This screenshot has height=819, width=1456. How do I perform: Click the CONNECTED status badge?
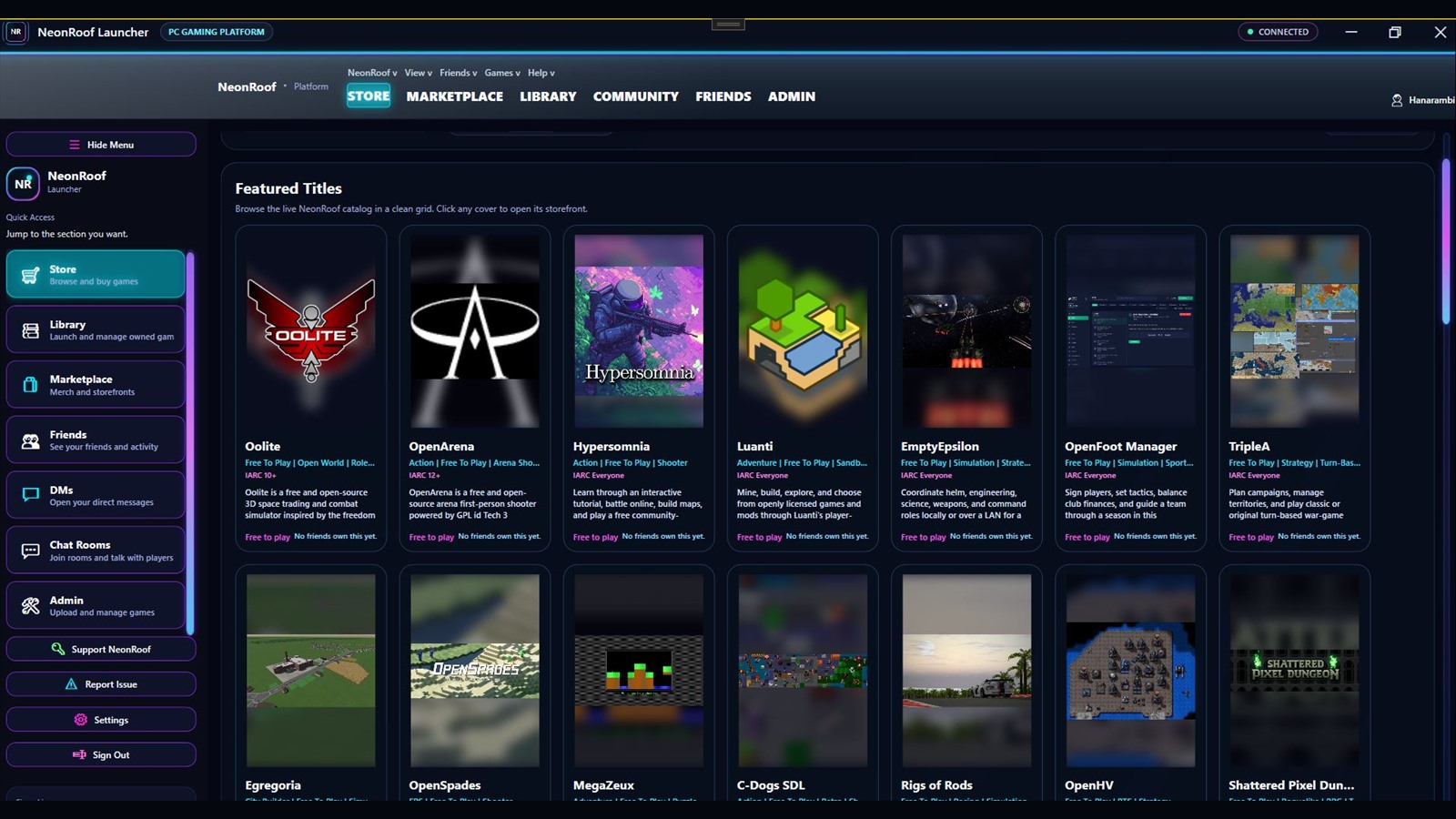[1278, 32]
